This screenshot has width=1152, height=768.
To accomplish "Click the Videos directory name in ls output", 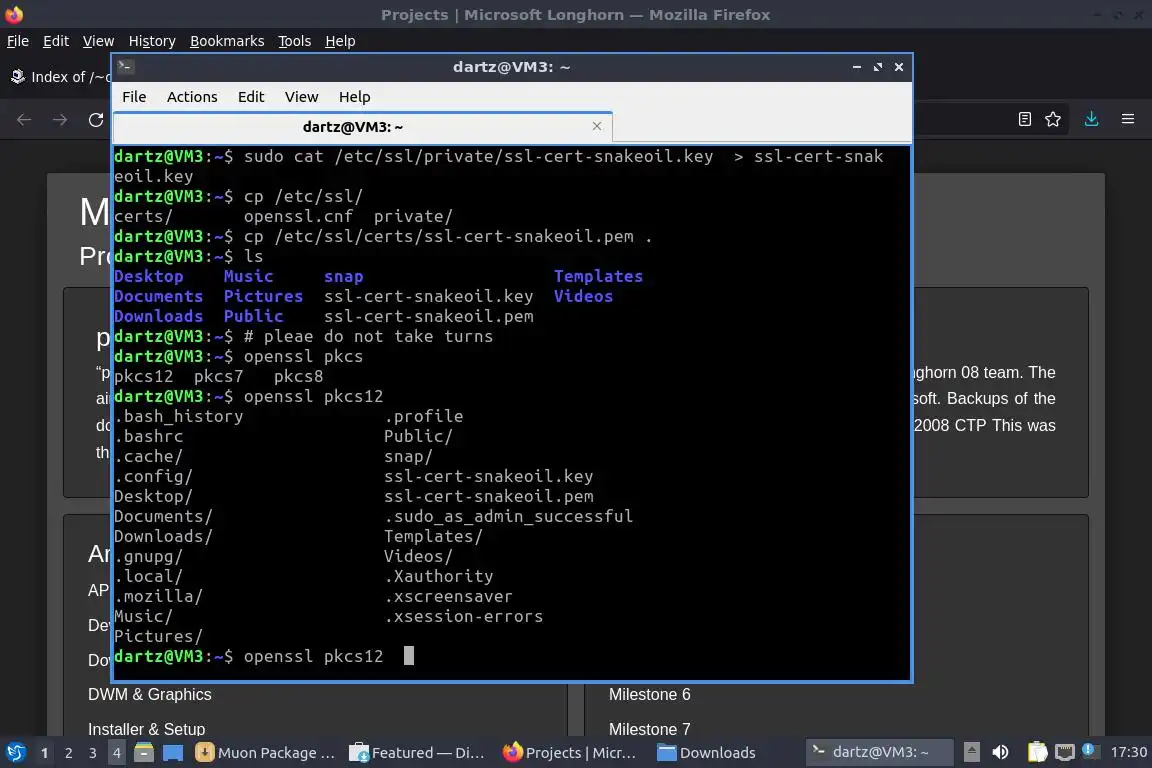I will coord(583,296).
